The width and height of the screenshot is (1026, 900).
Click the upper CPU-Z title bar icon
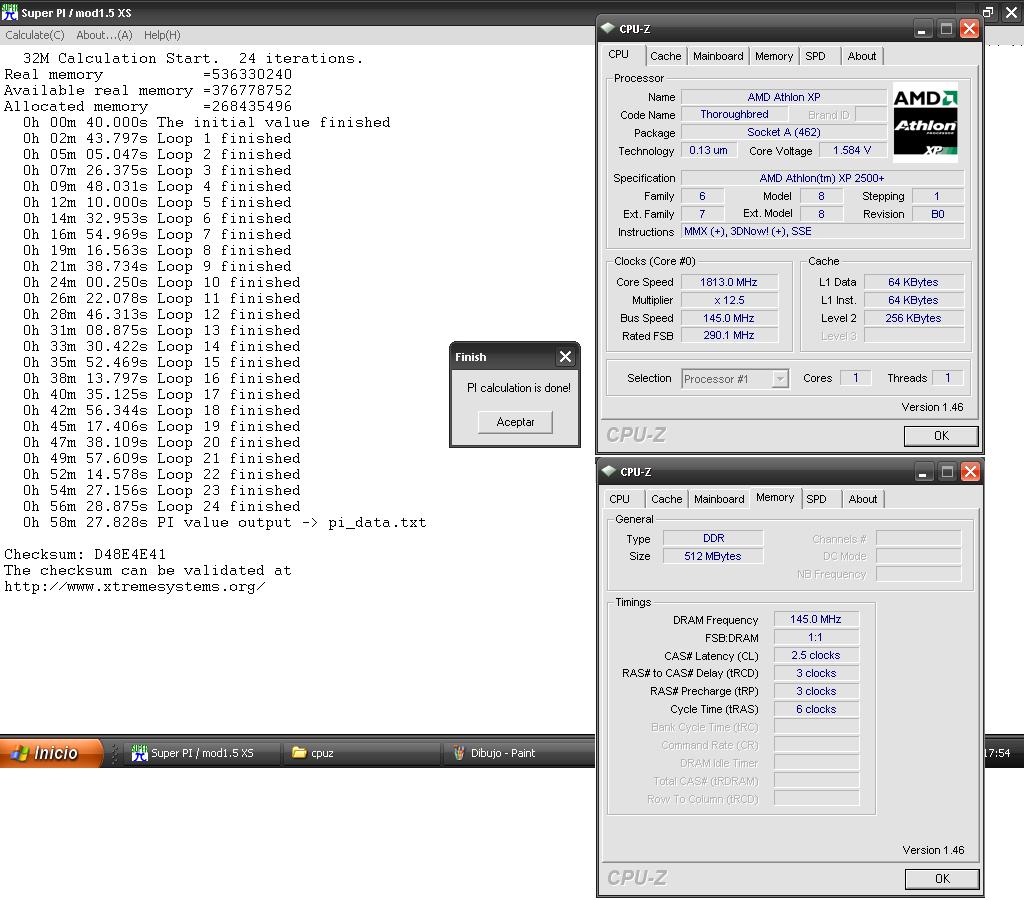(608, 28)
